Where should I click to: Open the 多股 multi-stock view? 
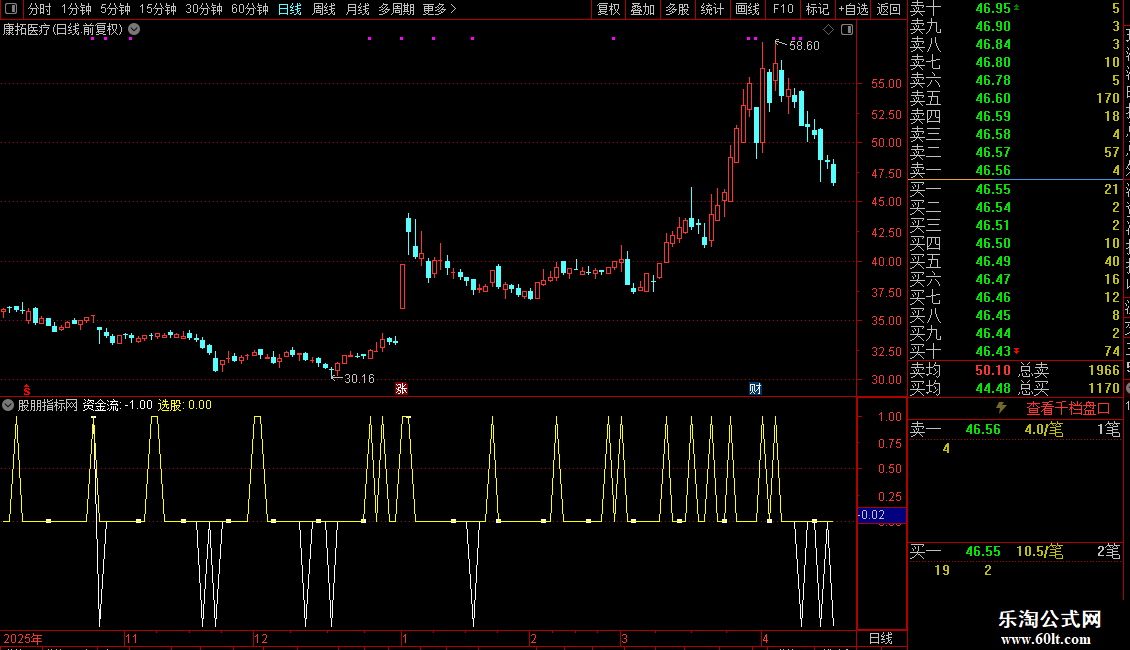pos(677,9)
